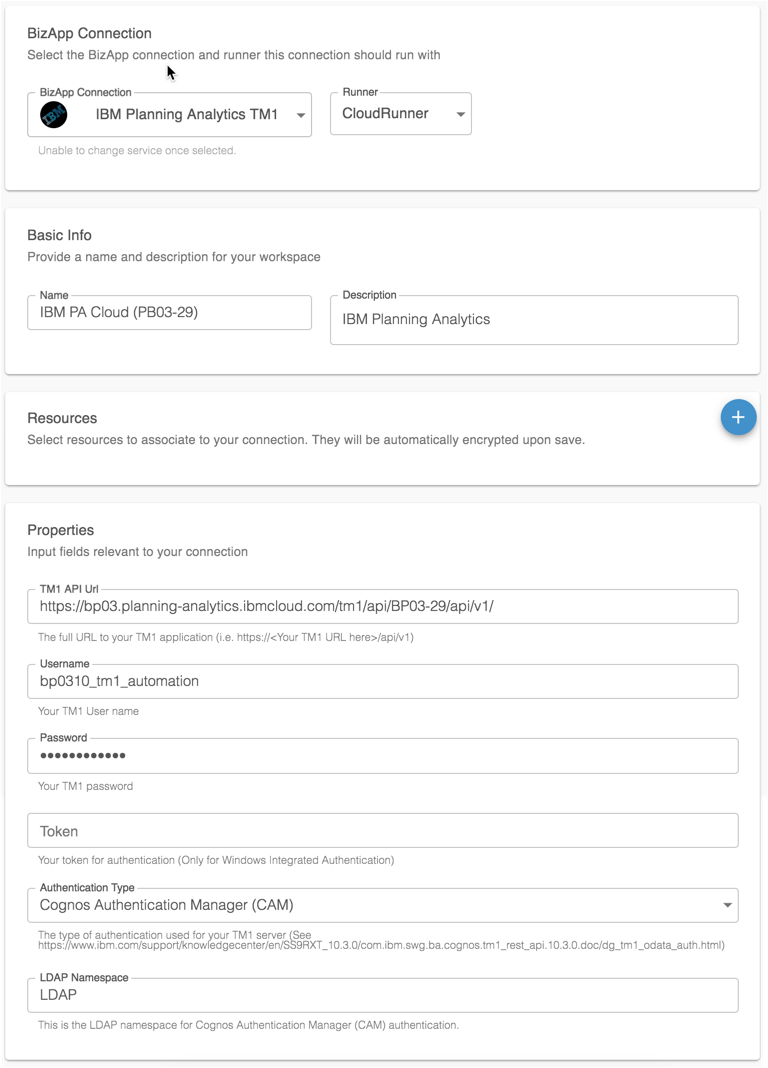Click the knowledgecenter URL in the authentication hint
The image size is (768, 1068).
point(381,945)
